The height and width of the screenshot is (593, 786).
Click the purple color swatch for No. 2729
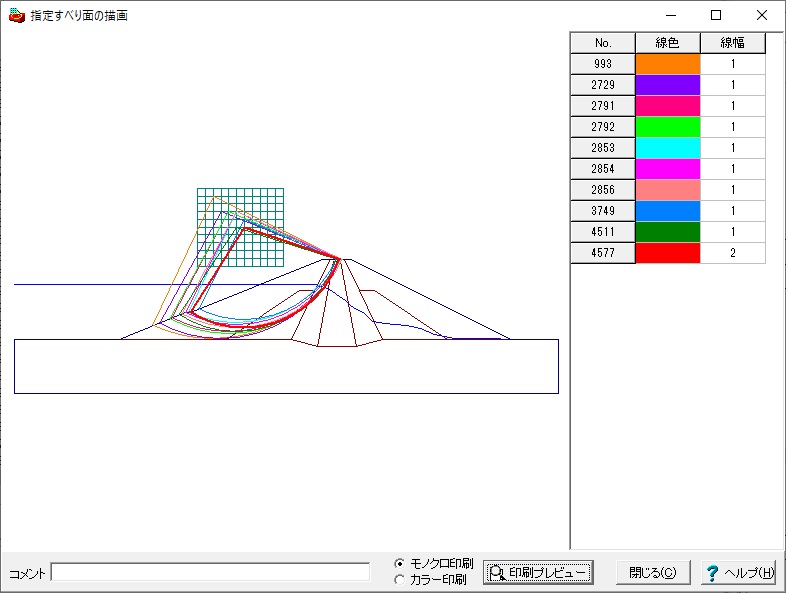(x=668, y=85)
